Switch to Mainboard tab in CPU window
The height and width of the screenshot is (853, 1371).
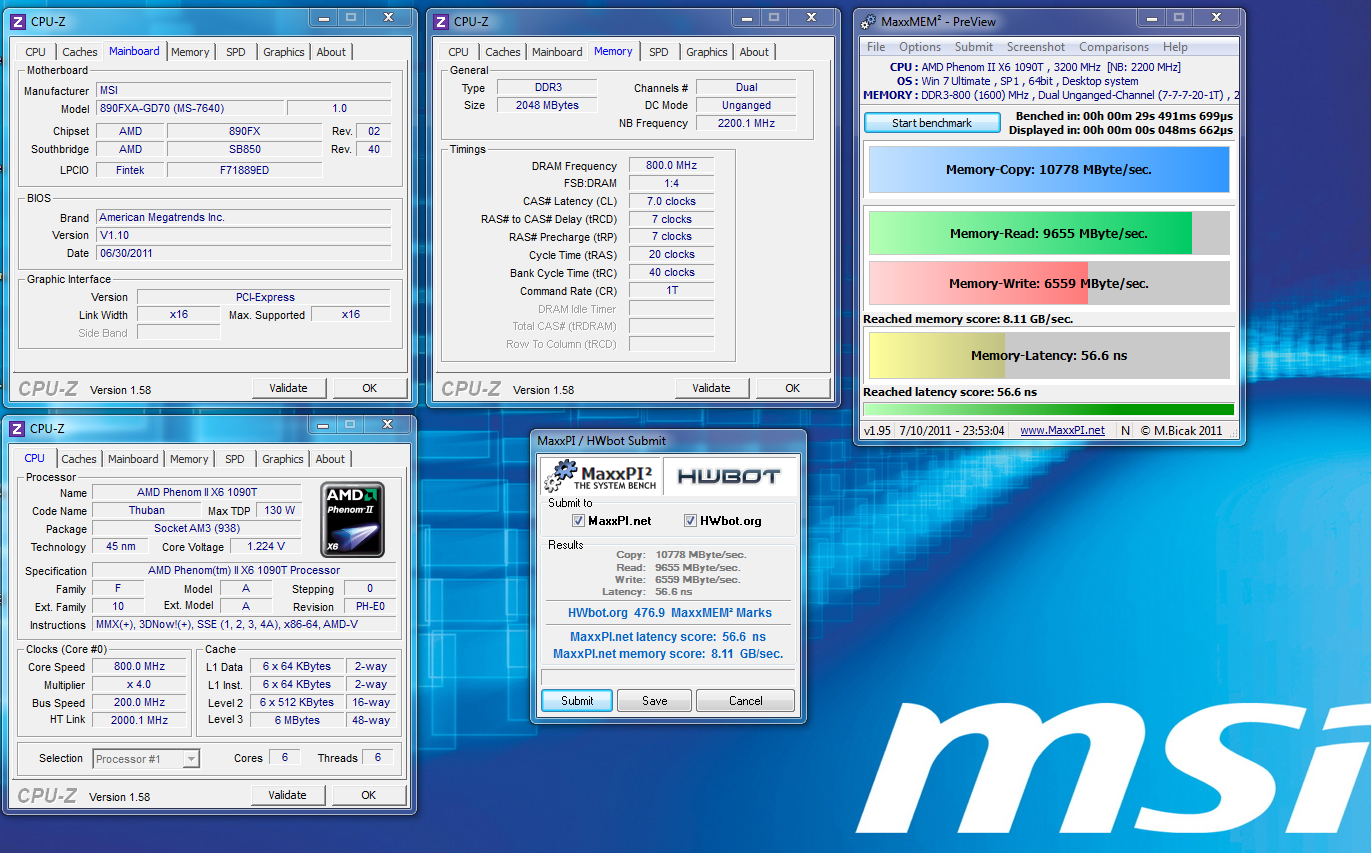pos(133,459)
